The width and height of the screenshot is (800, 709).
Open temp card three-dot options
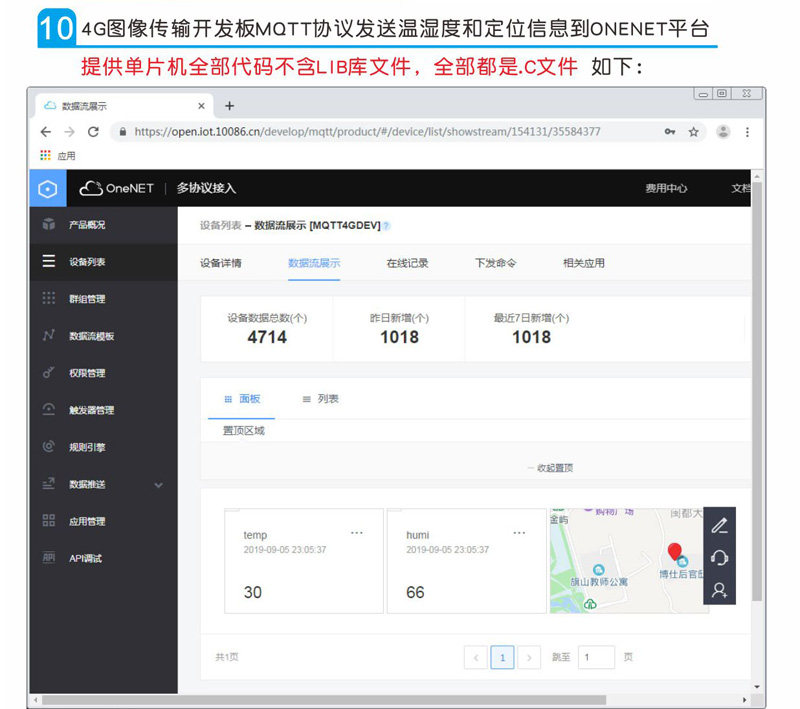point(357,533)
